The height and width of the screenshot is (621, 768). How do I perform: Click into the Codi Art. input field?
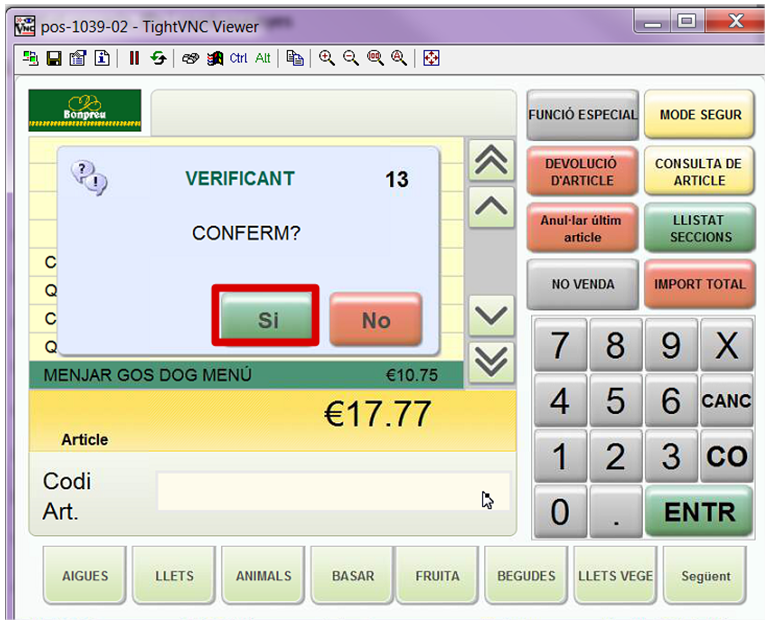(332, 492)
